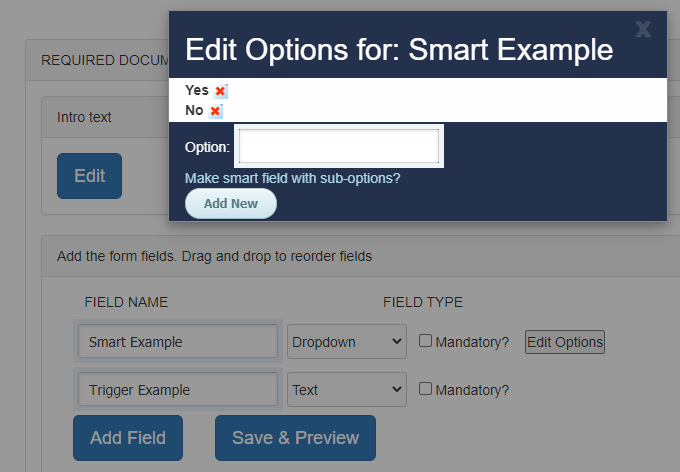This screenshot has height=472, width=680.
Task: Delete the Yes option with red cross
Action: point(220,91)
